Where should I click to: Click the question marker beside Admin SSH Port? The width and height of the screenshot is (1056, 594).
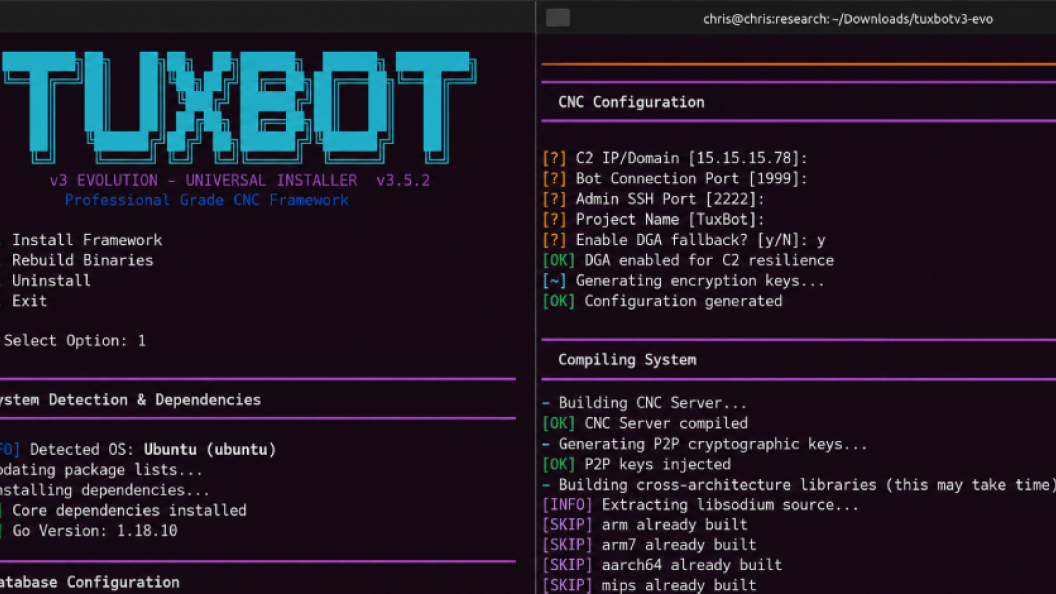click(554, 199)
